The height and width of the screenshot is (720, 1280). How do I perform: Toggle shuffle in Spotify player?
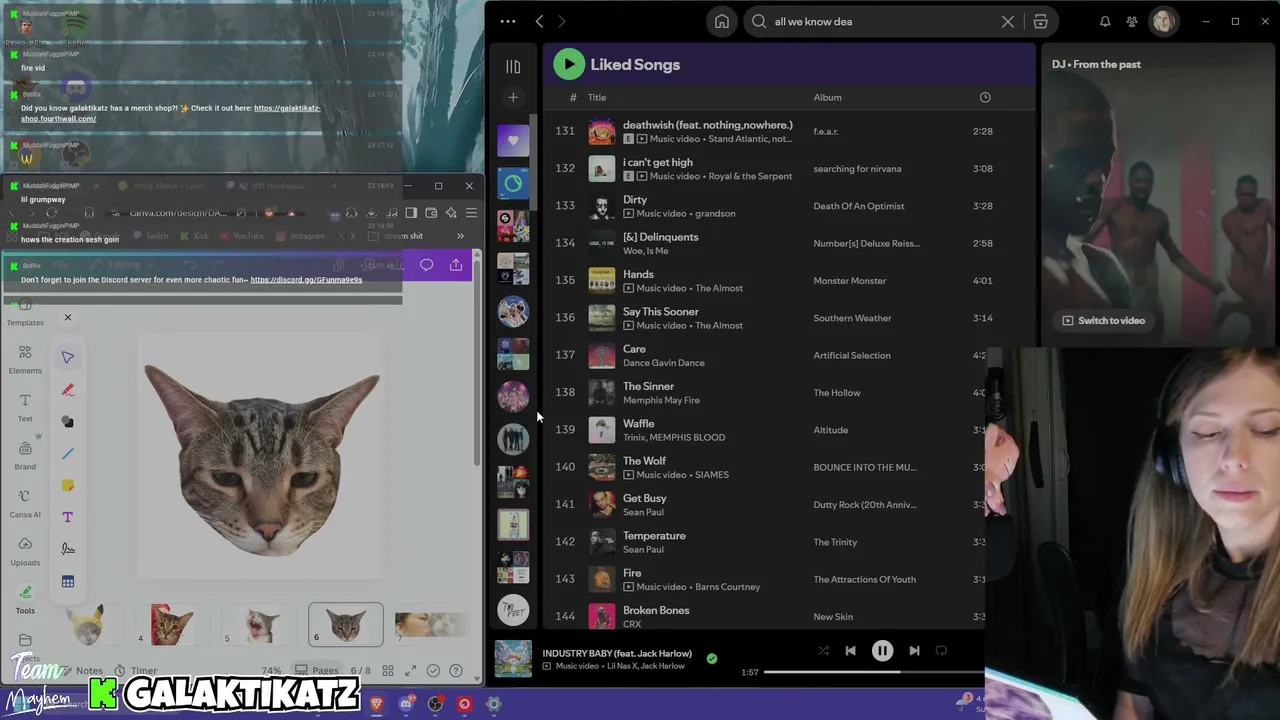point(823,651)
